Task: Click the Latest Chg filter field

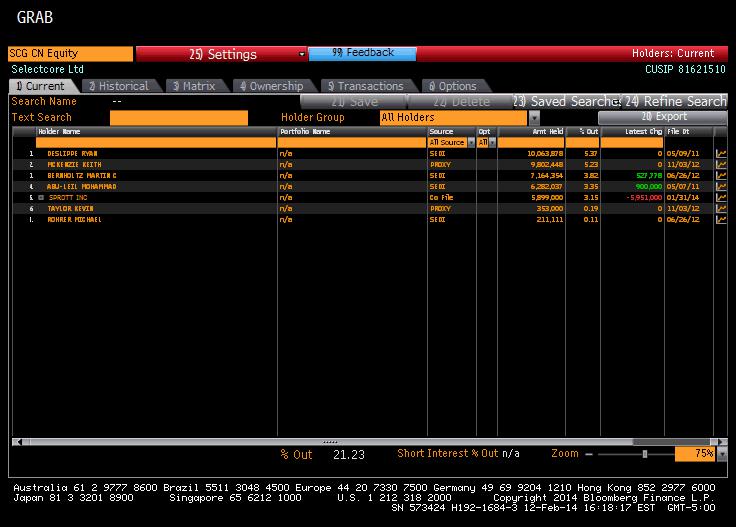Action: coord(632,143)
